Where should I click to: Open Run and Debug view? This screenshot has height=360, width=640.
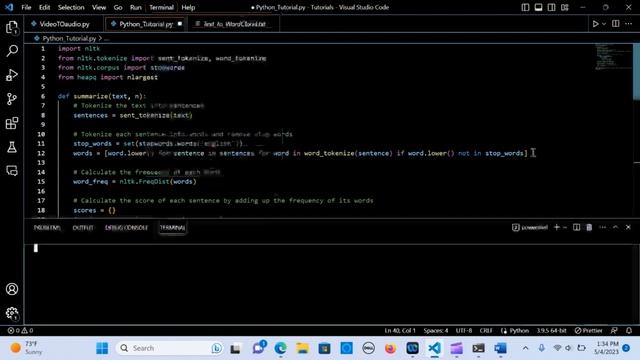click(x=12, y=75)
